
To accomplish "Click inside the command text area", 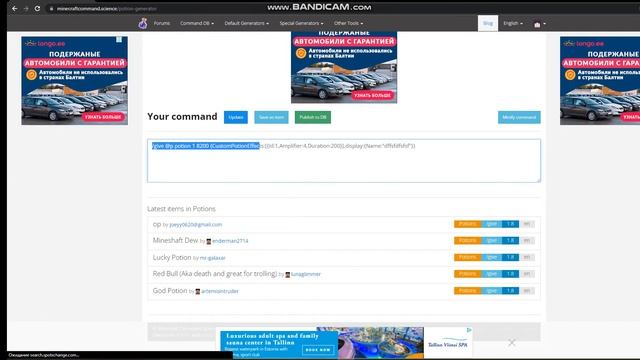I will [x=344, y=160].
